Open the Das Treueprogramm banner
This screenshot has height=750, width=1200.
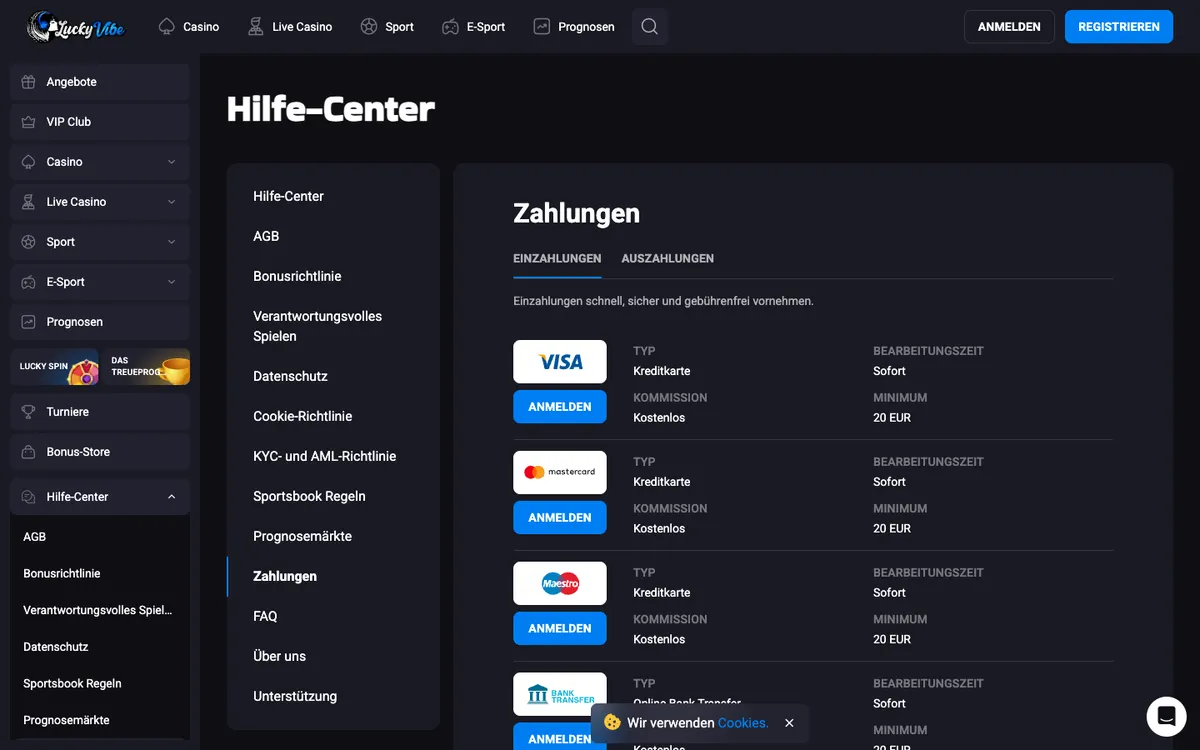(x=146, y=367)
